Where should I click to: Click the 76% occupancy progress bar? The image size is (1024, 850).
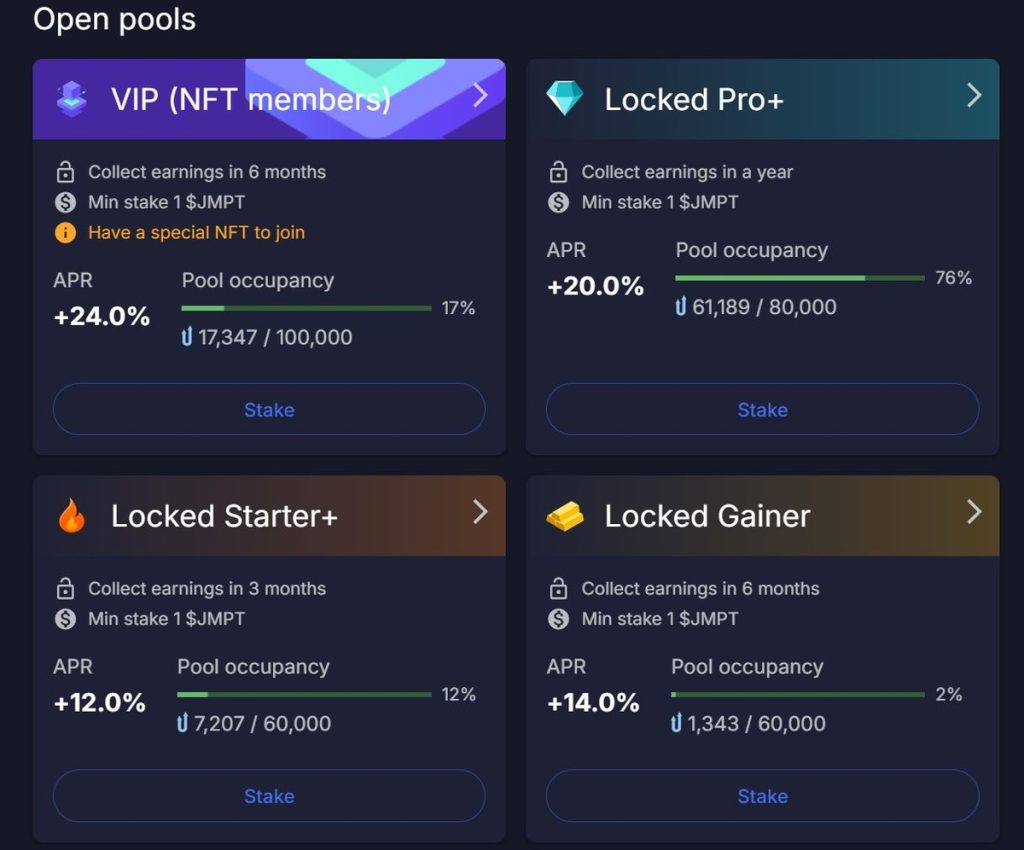tap(800, 278)
